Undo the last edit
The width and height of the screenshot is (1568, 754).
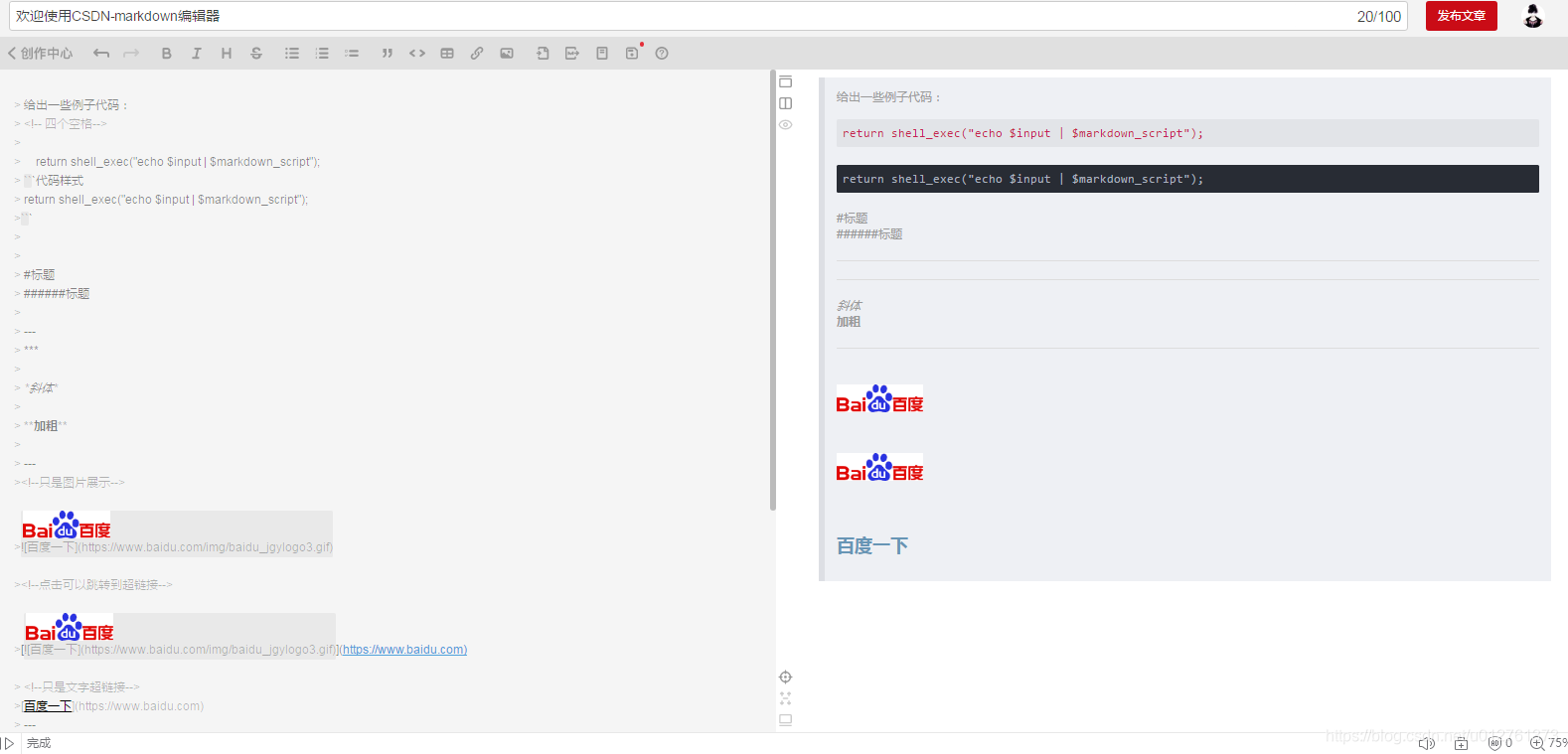101,54
